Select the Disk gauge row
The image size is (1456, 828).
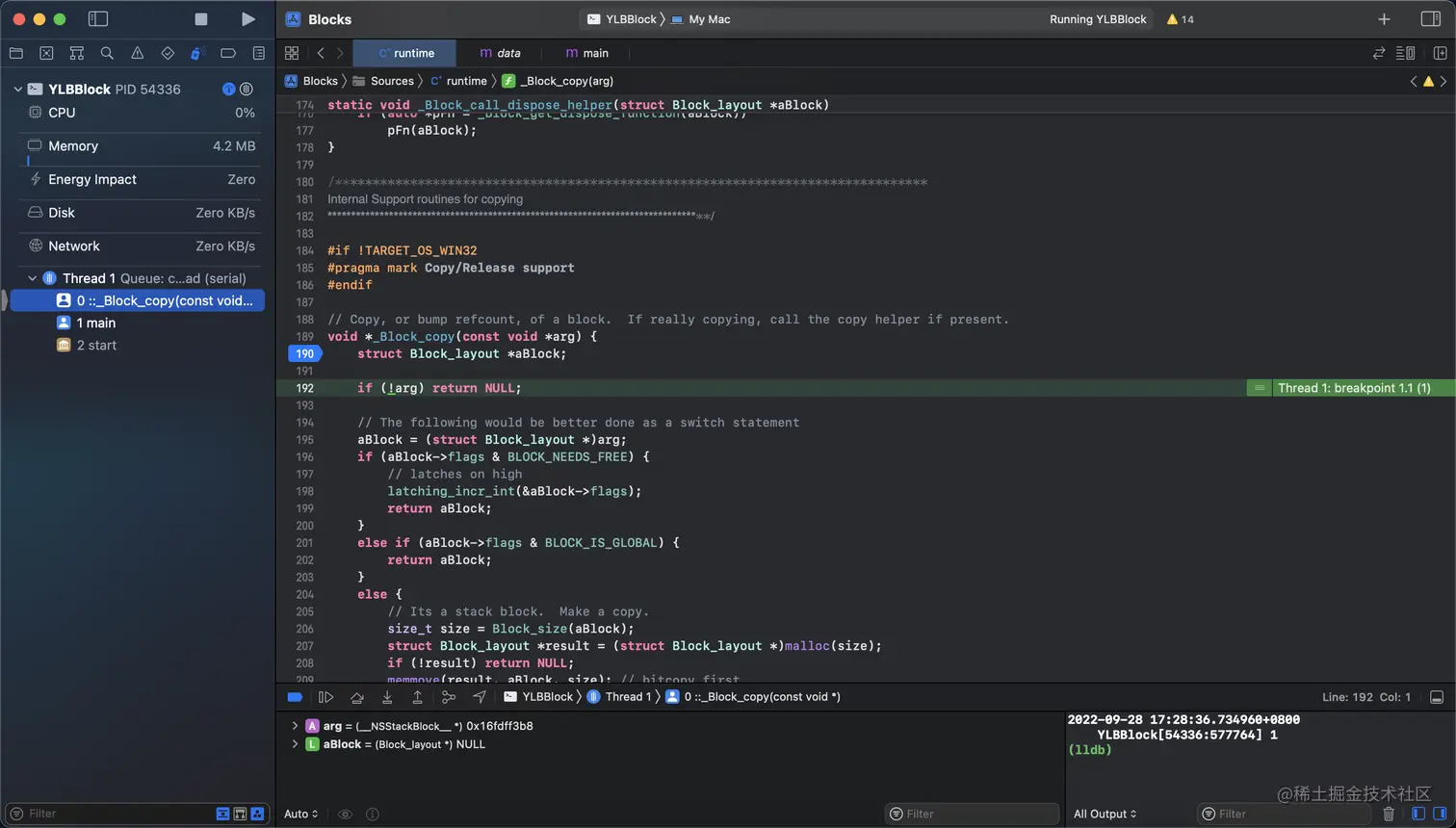(141, 213)
